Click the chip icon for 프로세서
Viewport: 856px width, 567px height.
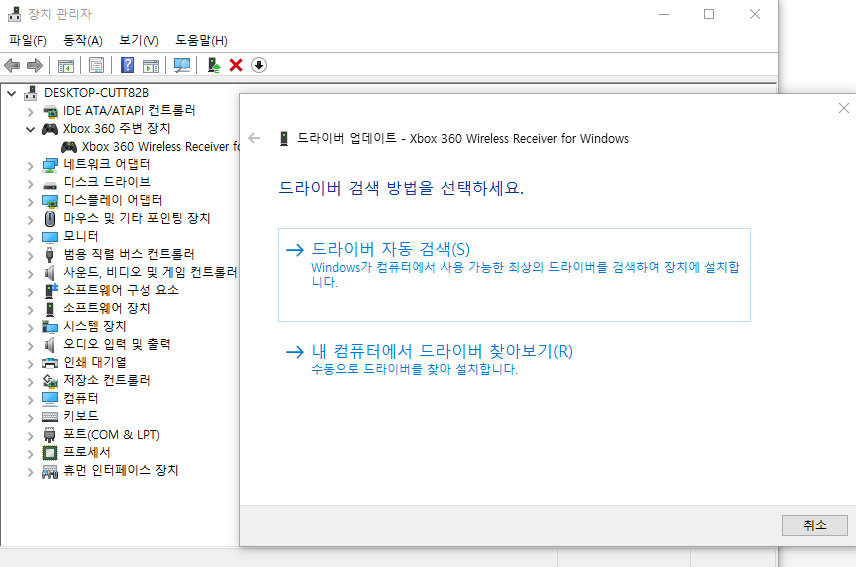(x=50, y=453)
